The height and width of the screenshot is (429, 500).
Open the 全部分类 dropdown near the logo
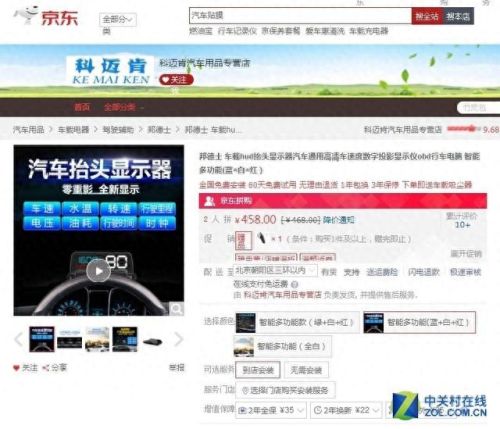click(x=118, y=20)
